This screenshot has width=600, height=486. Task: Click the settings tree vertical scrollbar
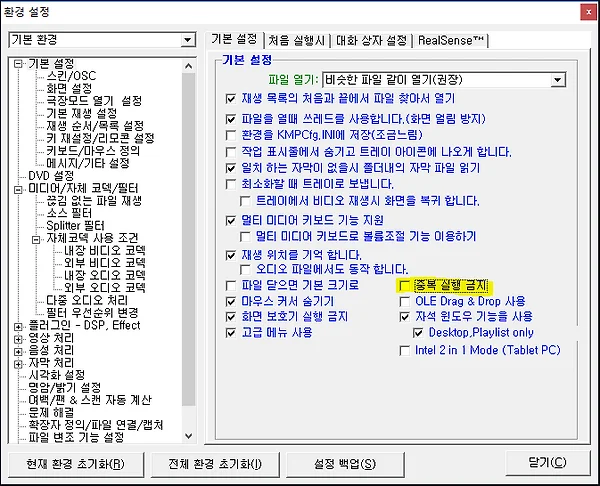click(x=190, y=250)
